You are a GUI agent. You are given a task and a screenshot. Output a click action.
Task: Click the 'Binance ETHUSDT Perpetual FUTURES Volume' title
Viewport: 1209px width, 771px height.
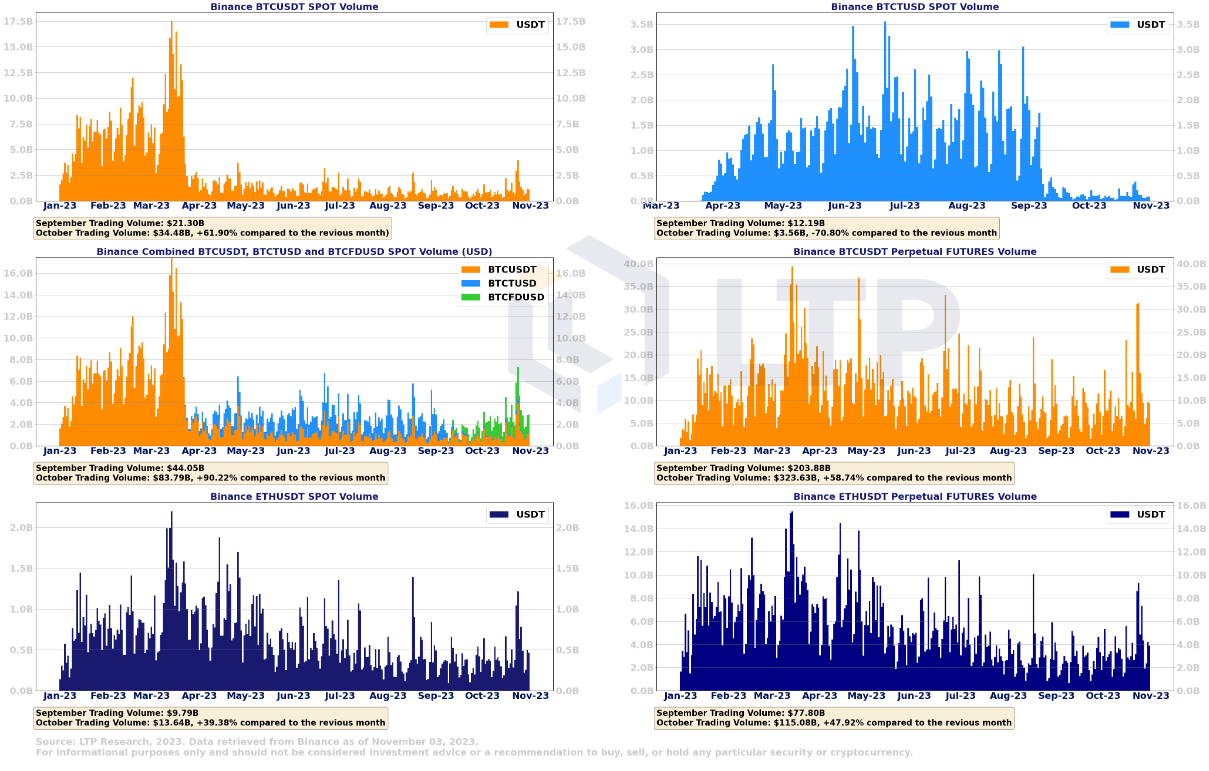[915, 497]
